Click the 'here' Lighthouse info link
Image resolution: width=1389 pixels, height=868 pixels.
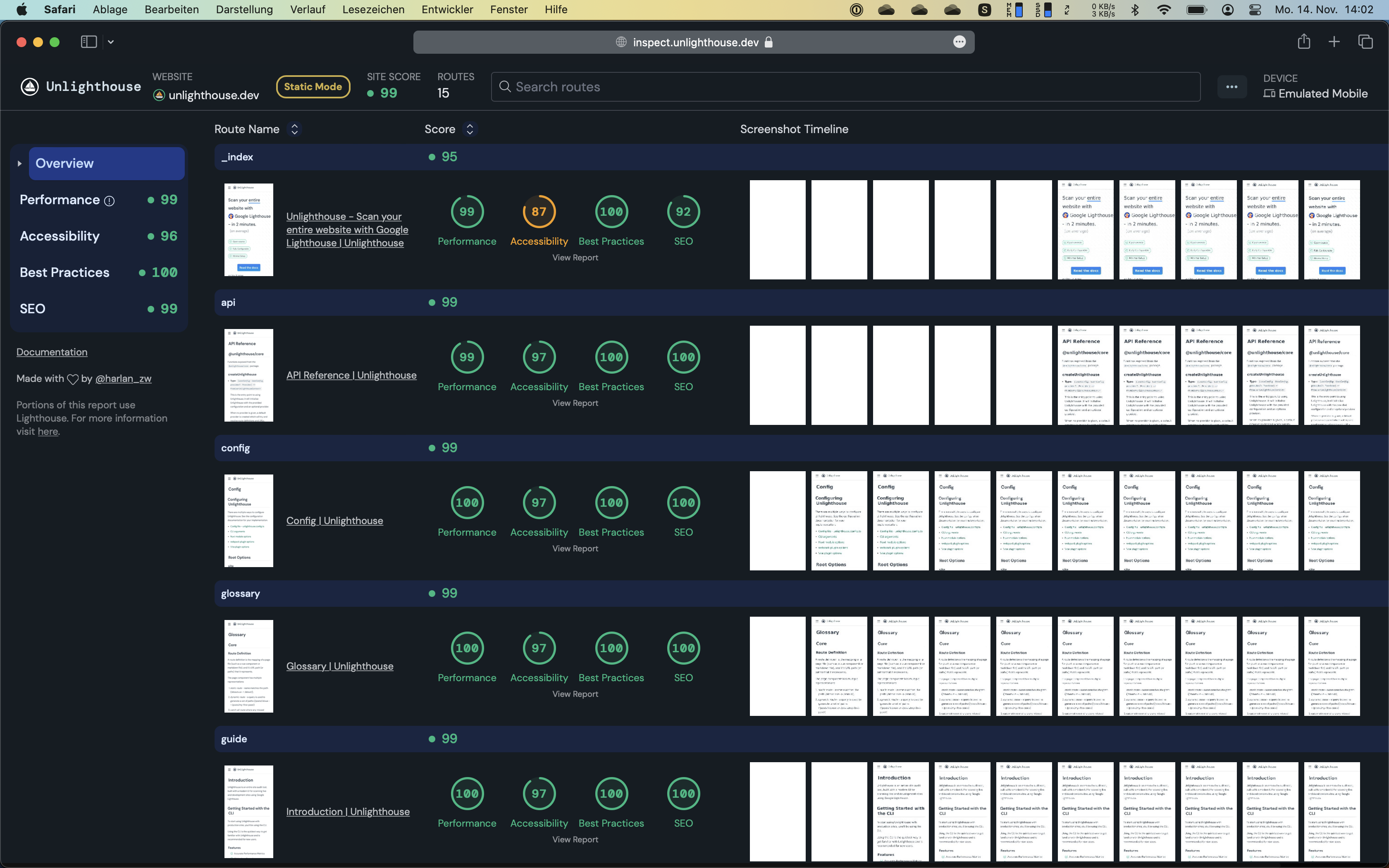pos(48,431)
